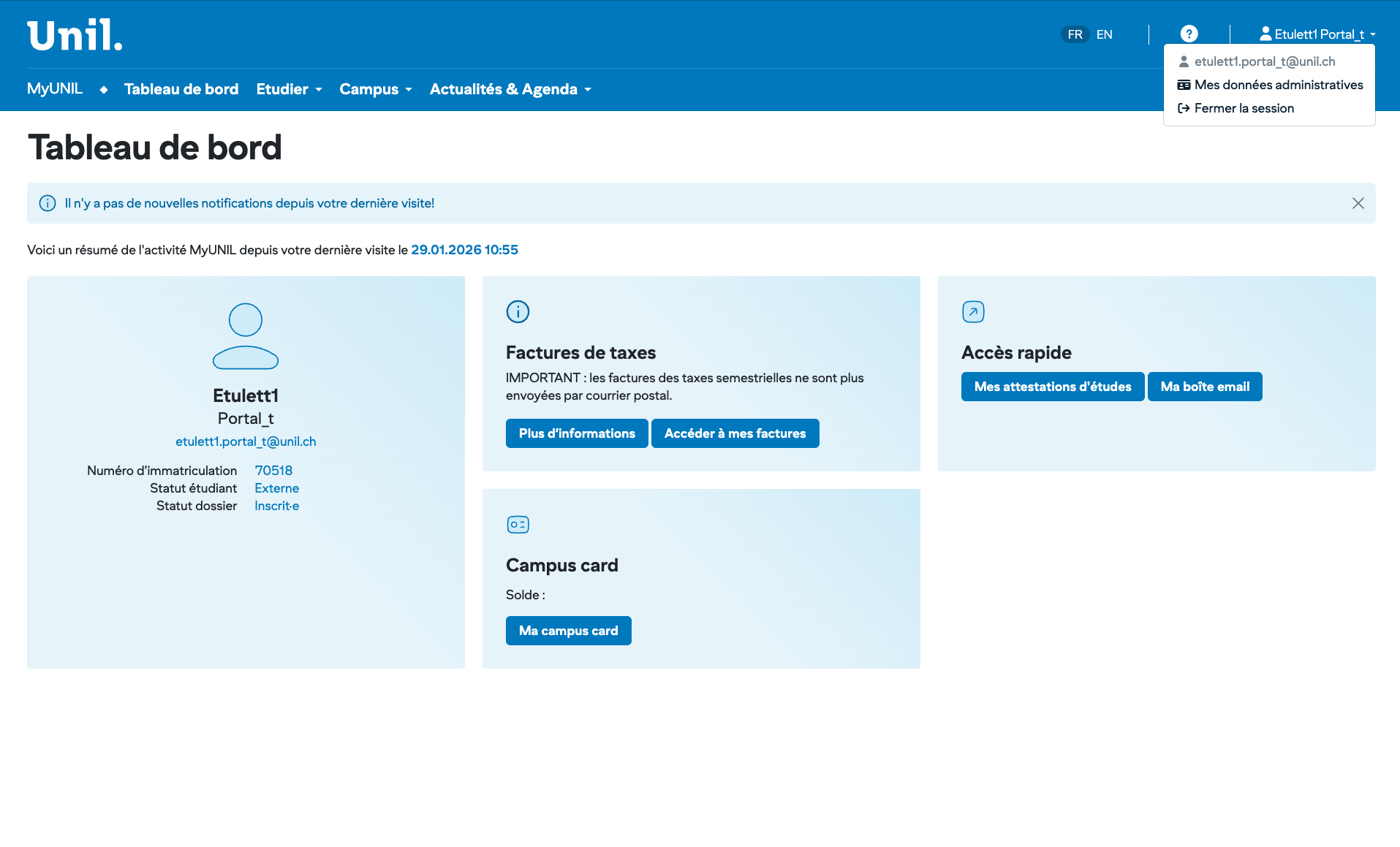Choose Fermer la session to log out

tap(1244, 108)
